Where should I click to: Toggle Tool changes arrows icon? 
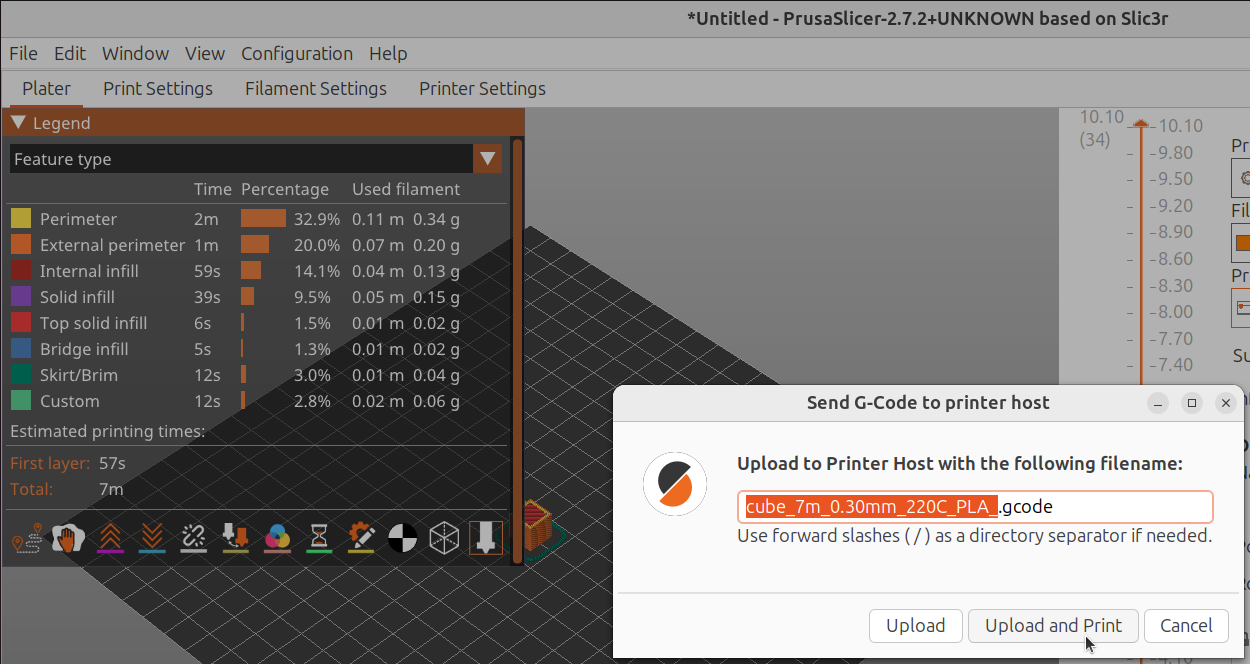tap(235, 539)
